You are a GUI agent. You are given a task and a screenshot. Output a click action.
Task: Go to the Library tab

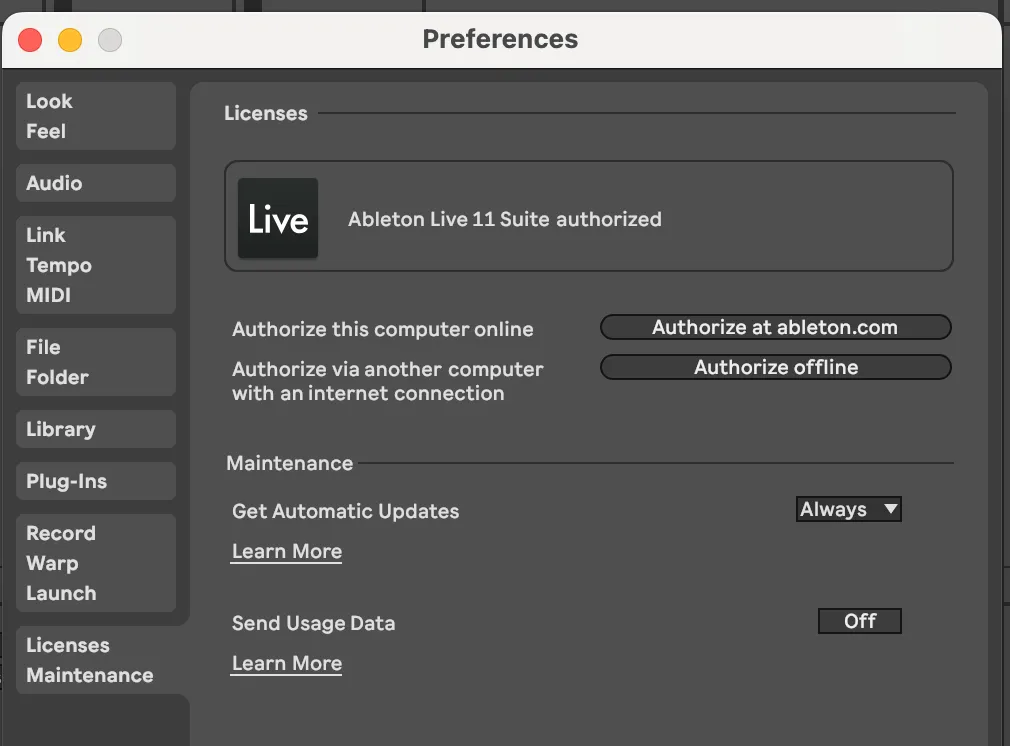click(x=96, y=429)
